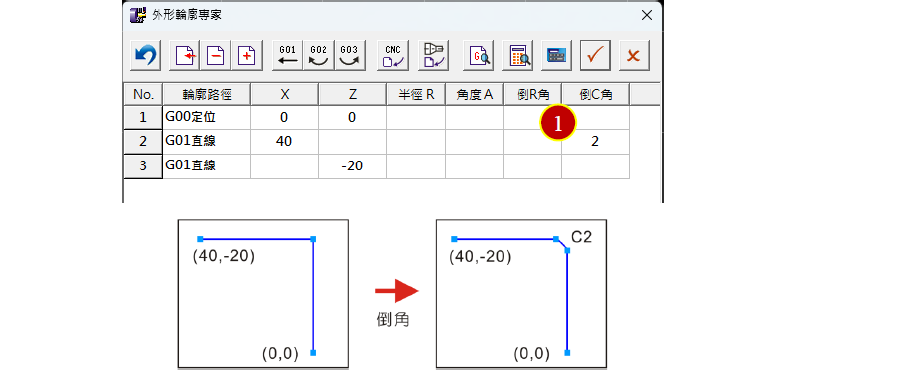This screenshot has height=378, width=911.
Task: Select the G01 straight line tool
Action: pos(288,56)
